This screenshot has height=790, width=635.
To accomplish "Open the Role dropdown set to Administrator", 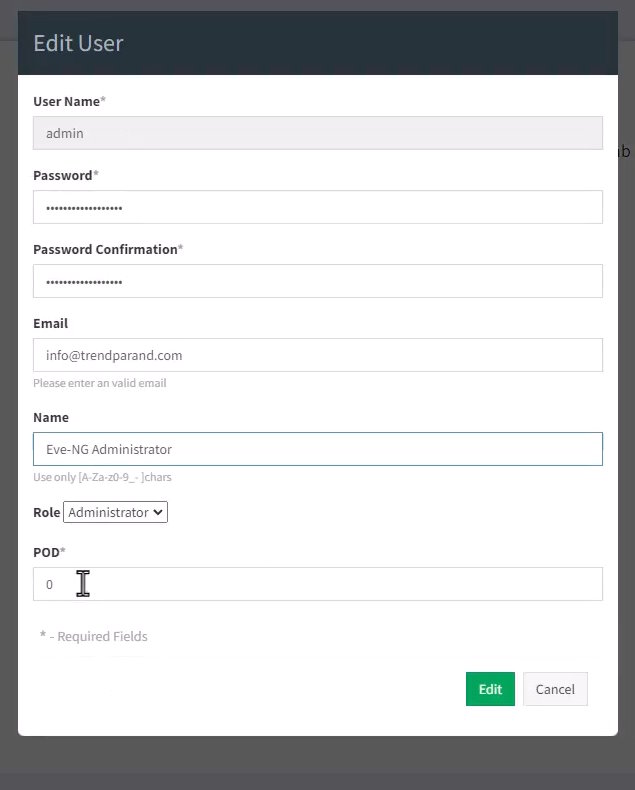I will click(115, 512).
